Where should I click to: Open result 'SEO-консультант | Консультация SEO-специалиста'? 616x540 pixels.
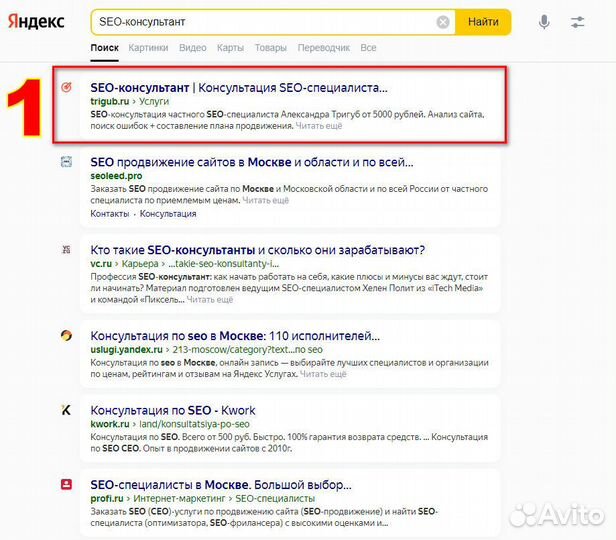coord(239,88)
